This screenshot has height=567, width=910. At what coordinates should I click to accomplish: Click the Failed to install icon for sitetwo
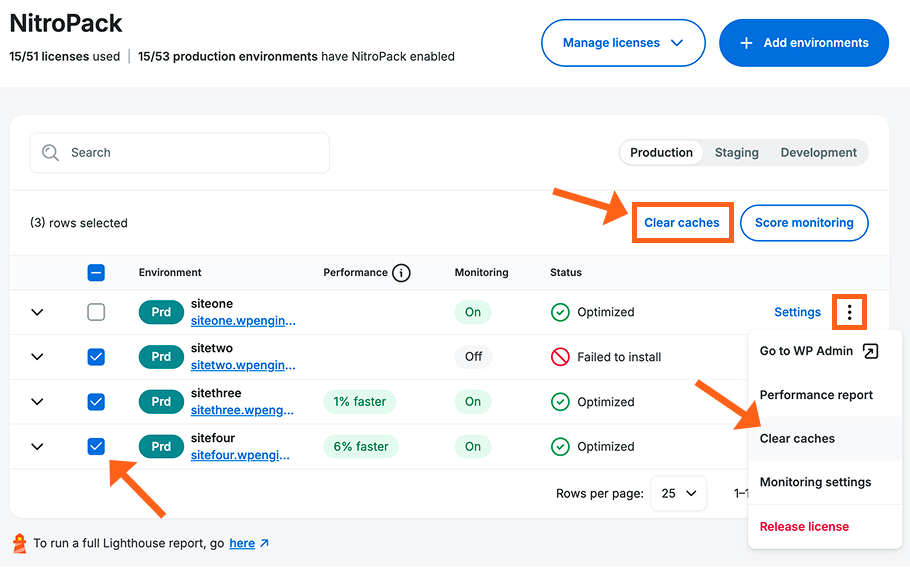(x=560, y=357)
